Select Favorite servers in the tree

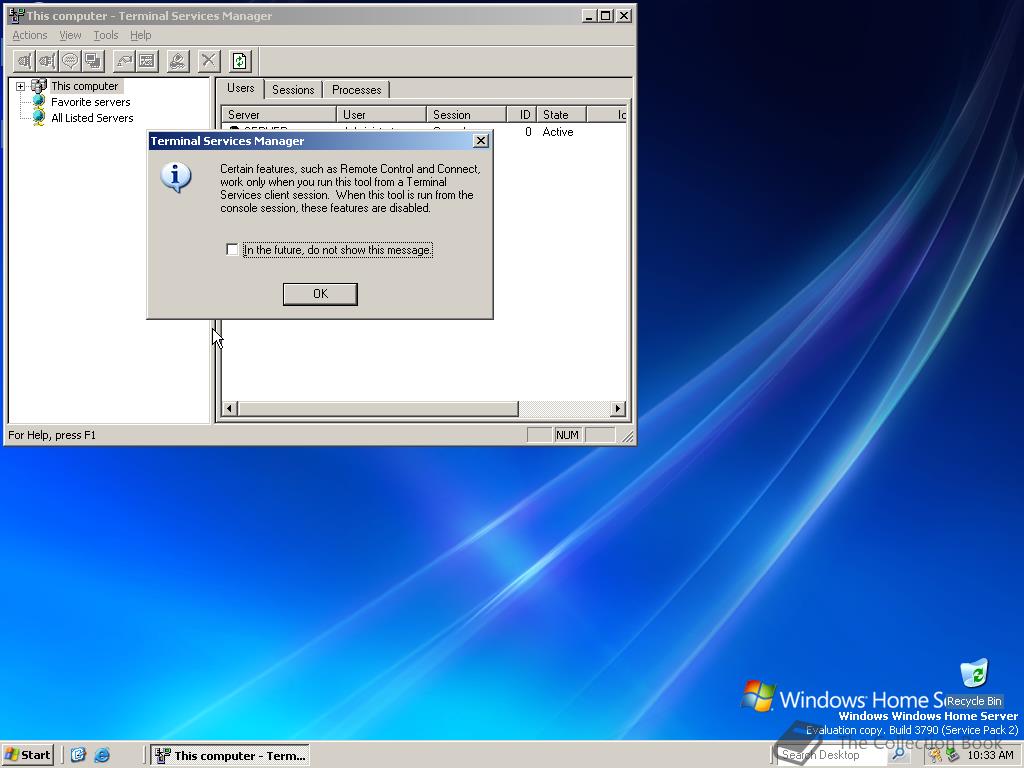tap(90, 102)
